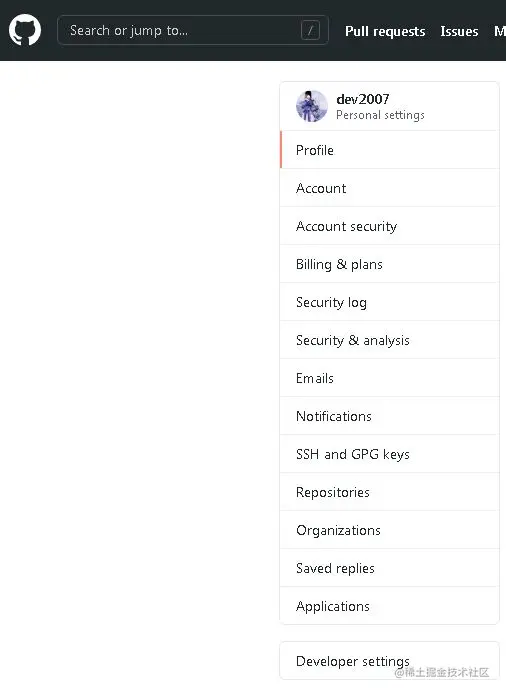The width and height of the screenshot is (506, 695).
Task: Open Notifications settings
Action: click(x=390, y=416)
